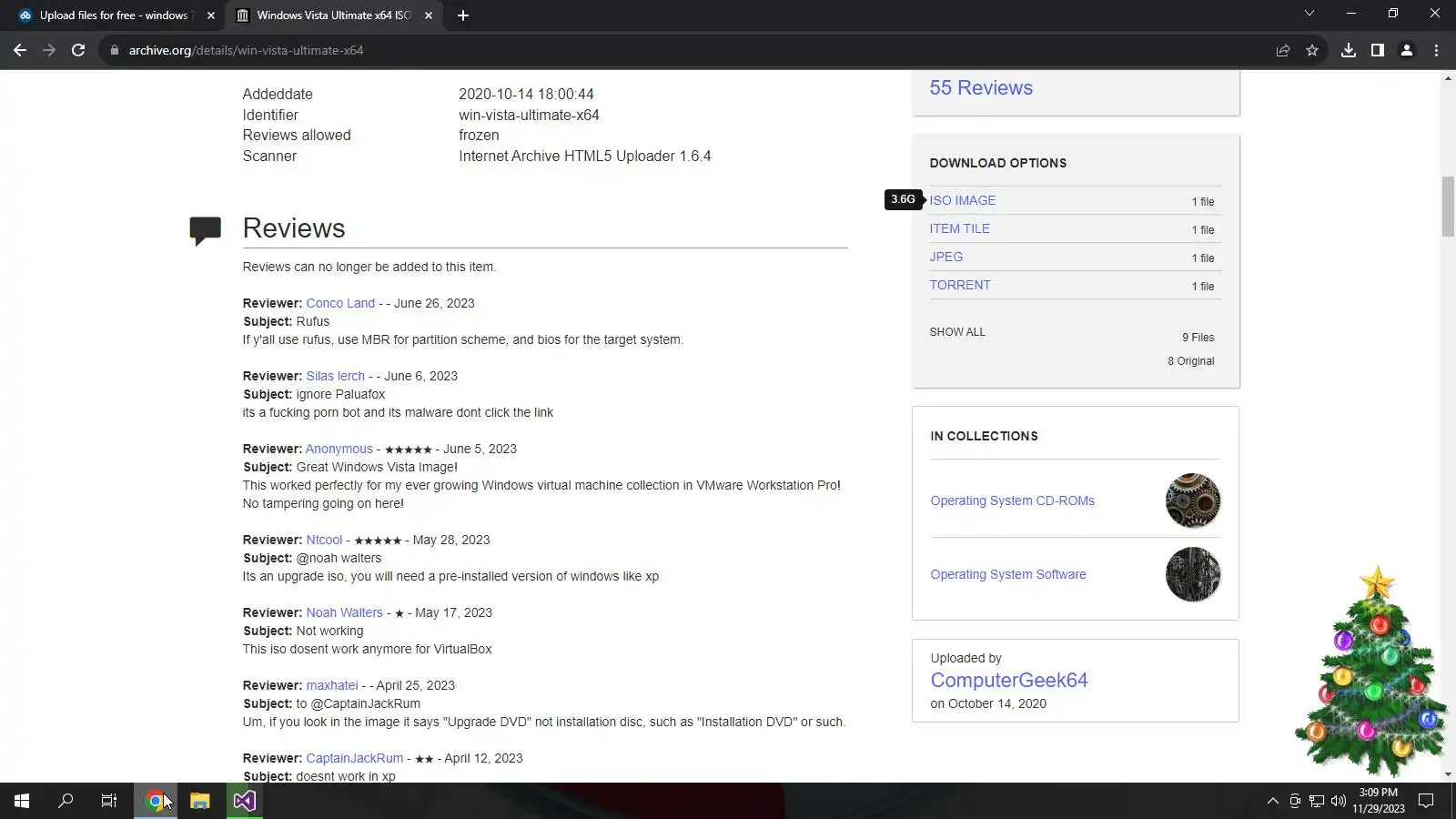Open the taskbar clock and calendar
The image size is (1456, 819).
[1379, 801]
